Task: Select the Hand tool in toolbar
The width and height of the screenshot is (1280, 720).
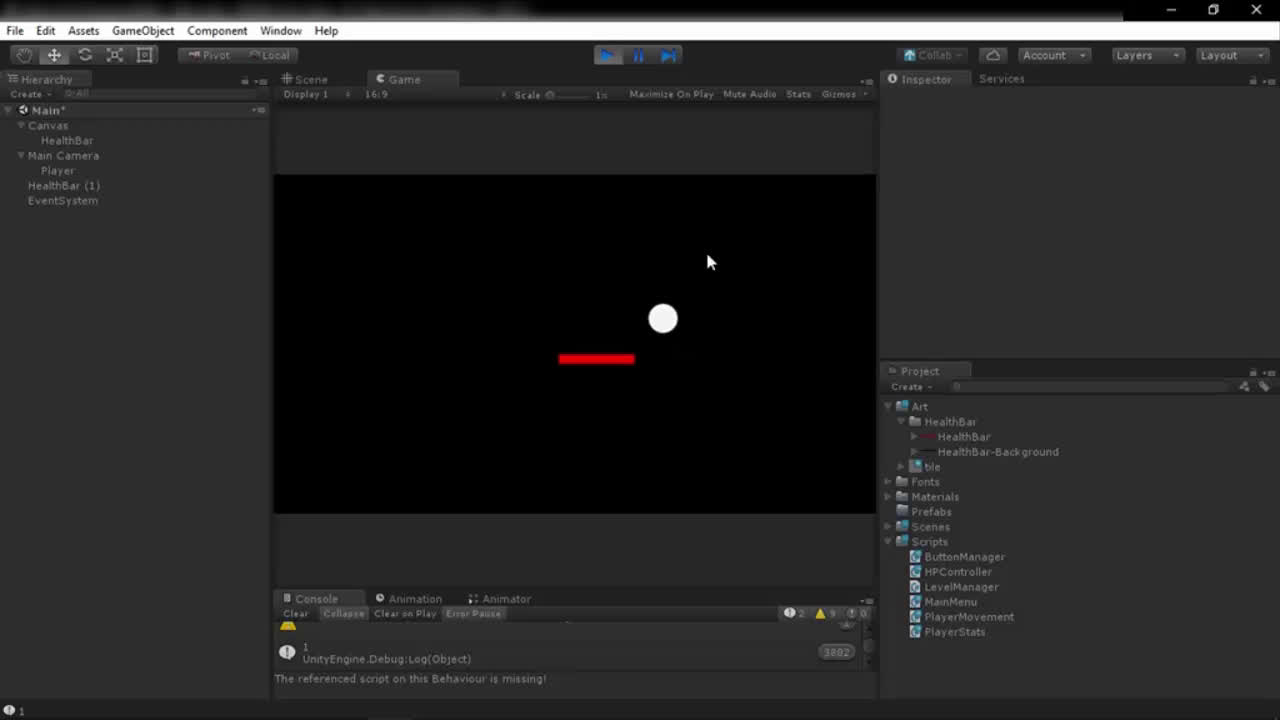Action: [24, 55]
